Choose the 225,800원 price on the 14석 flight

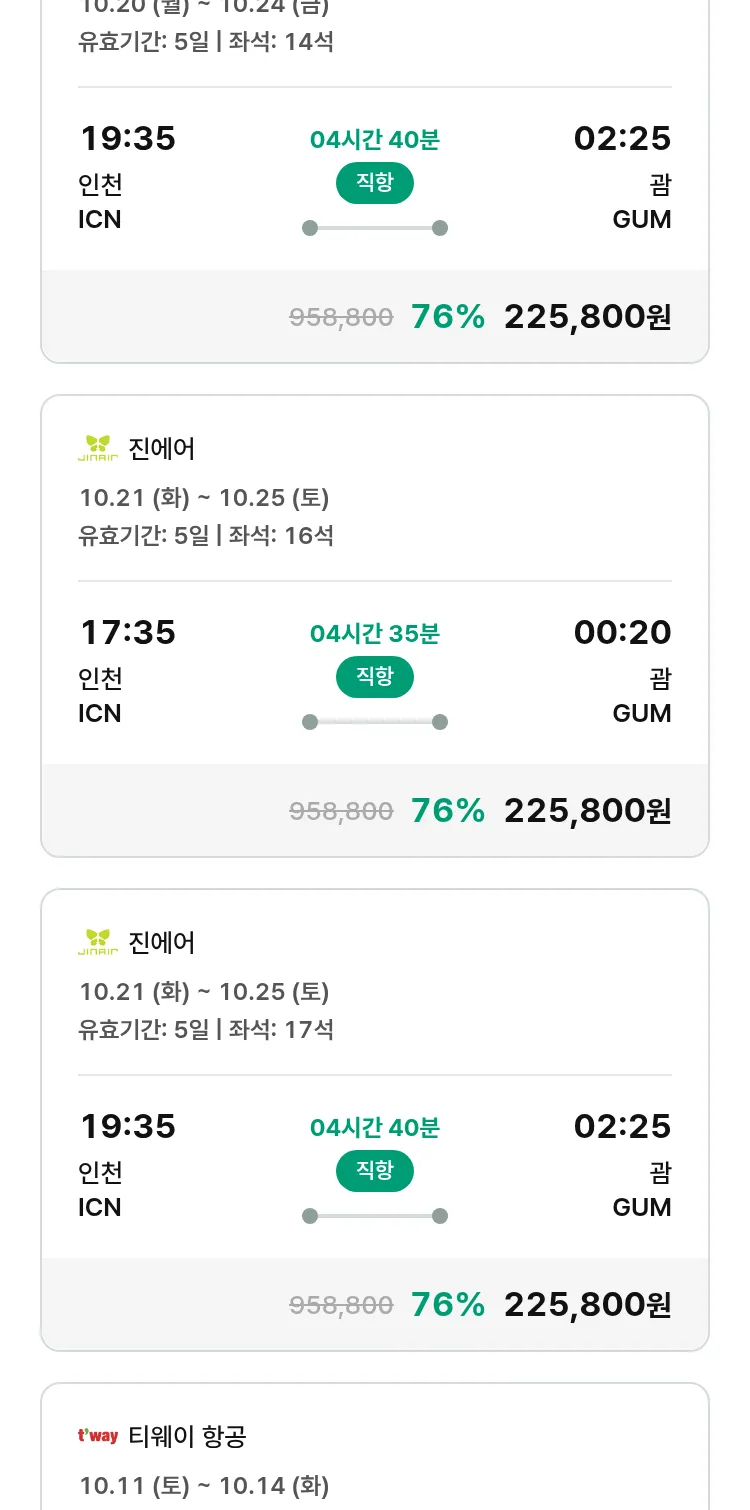click(x=587, y=316)
